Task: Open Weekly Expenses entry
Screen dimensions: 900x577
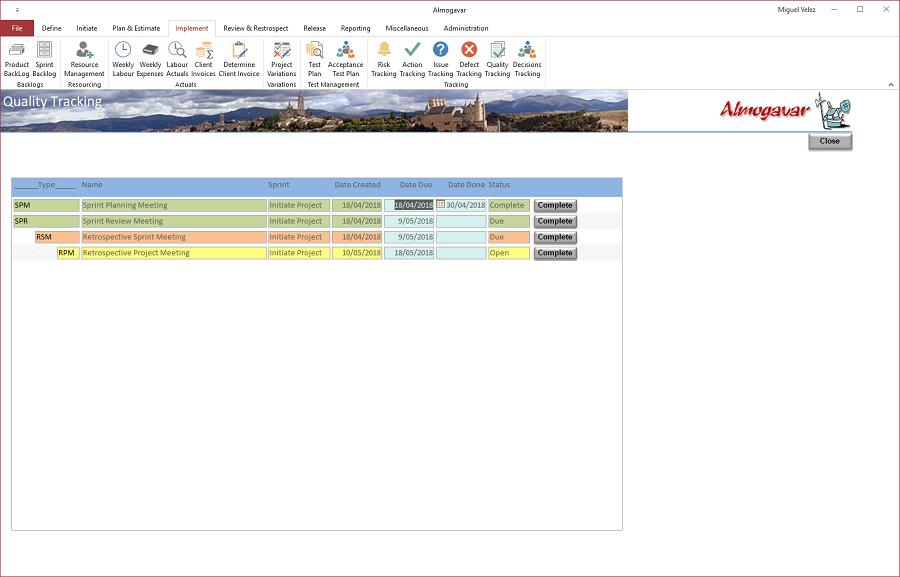Action: pos(150,59)
